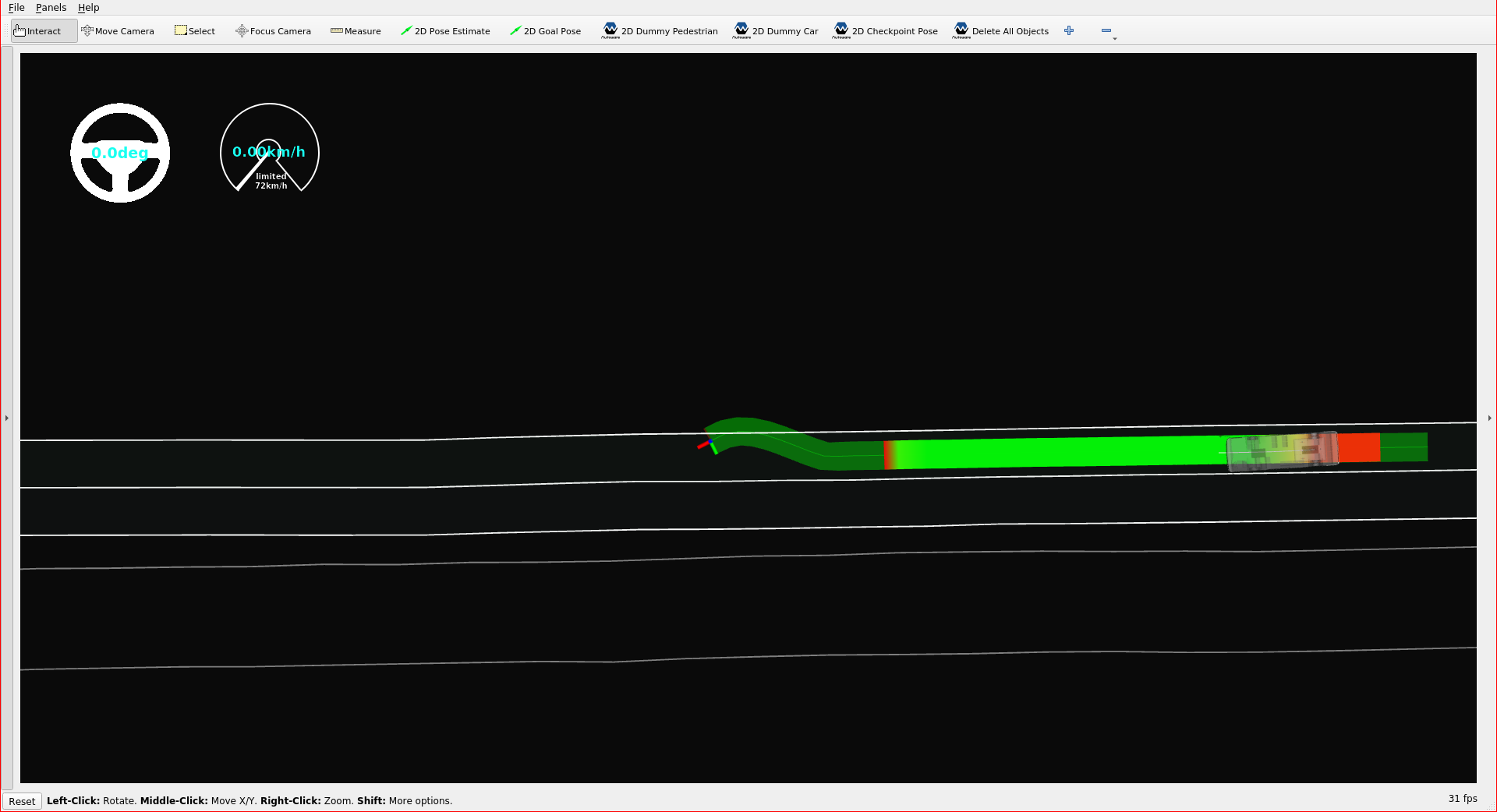
Task: Select the 2D Goal Pose tool
Action: point(545,30)
